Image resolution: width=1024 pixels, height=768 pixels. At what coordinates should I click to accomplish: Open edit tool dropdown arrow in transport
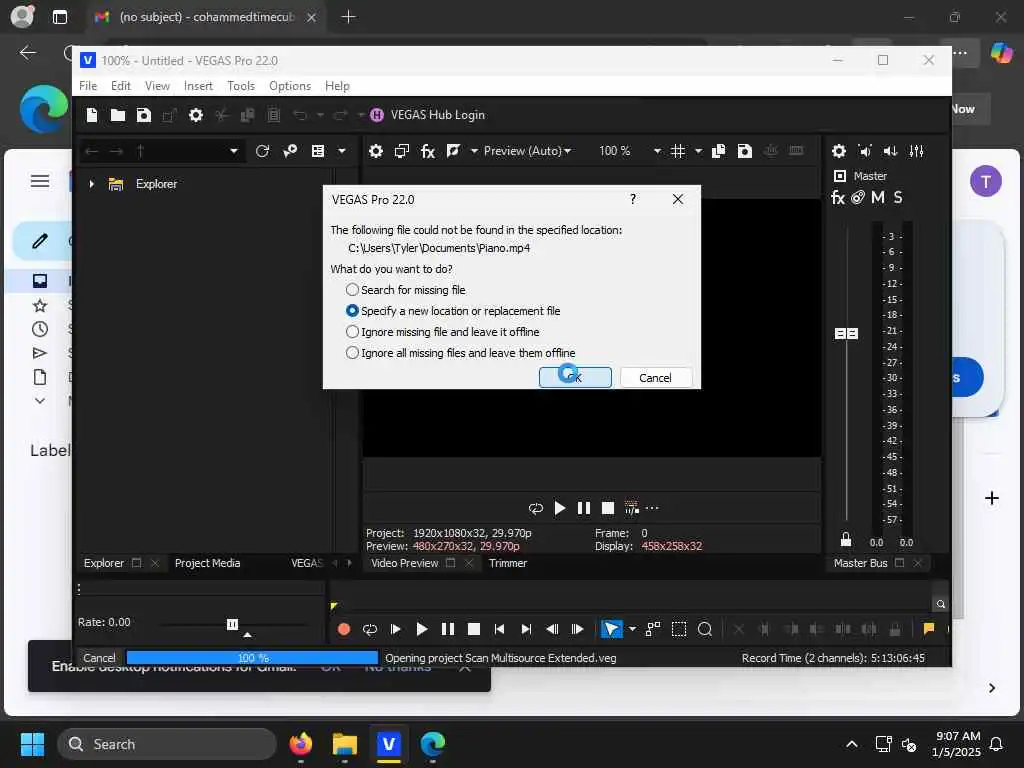pos(632,629)
